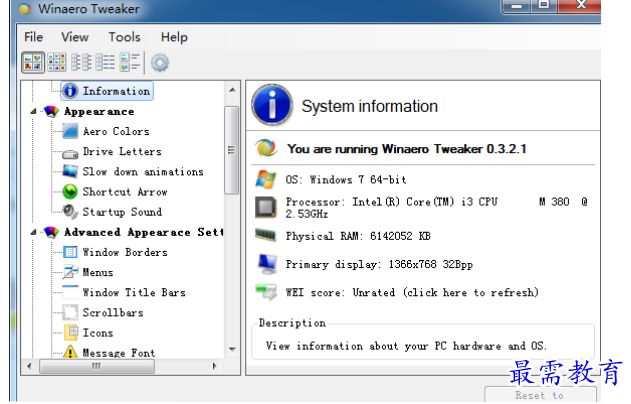Open Slow down animations setting

coord(142,171)
